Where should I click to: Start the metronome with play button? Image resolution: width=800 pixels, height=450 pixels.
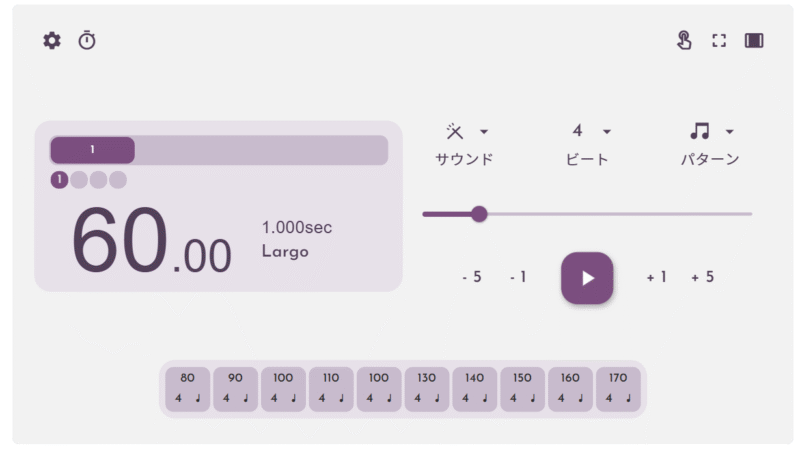pos(587,278)
